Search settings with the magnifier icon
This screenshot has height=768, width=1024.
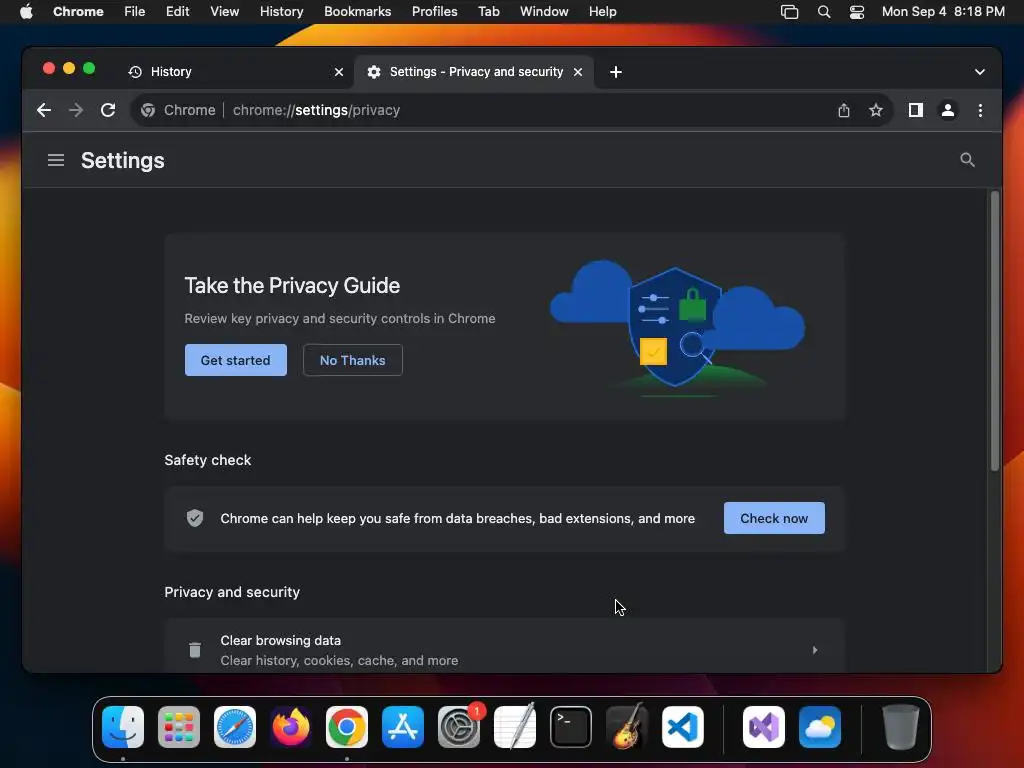click(967, 160)
